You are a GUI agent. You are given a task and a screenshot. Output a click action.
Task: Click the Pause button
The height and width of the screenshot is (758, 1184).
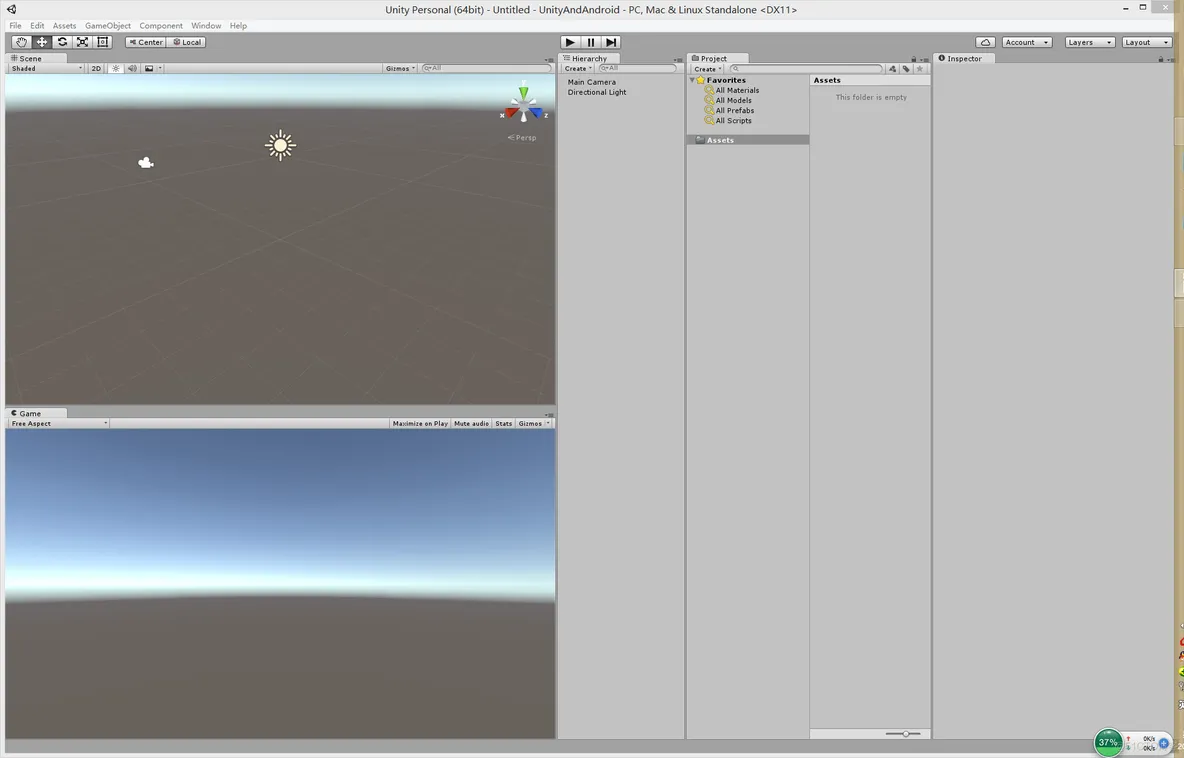(x=590, y=42)
